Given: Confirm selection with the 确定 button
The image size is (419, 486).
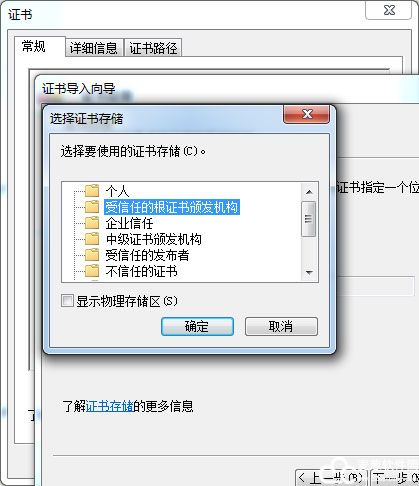Looking at the screenshot, I should click(197, 326).
